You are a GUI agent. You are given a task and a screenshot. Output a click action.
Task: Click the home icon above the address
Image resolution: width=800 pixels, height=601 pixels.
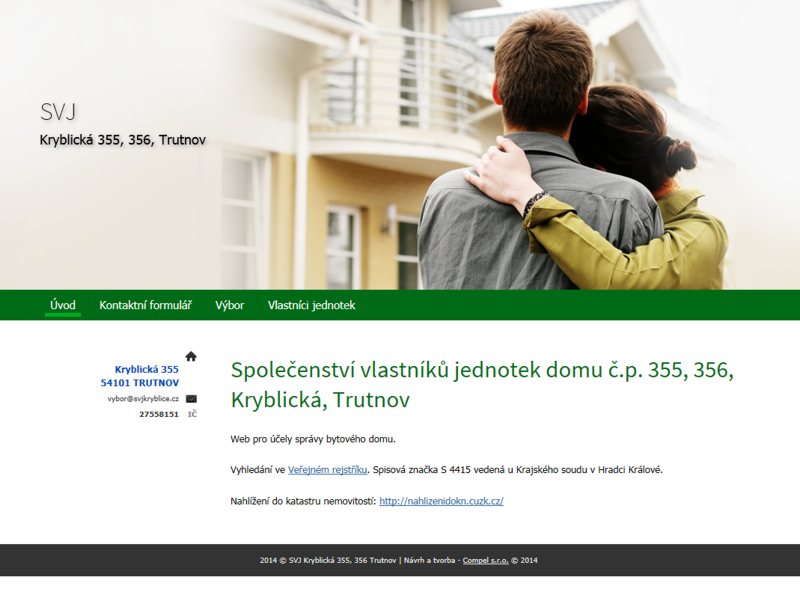coord(191,356)
